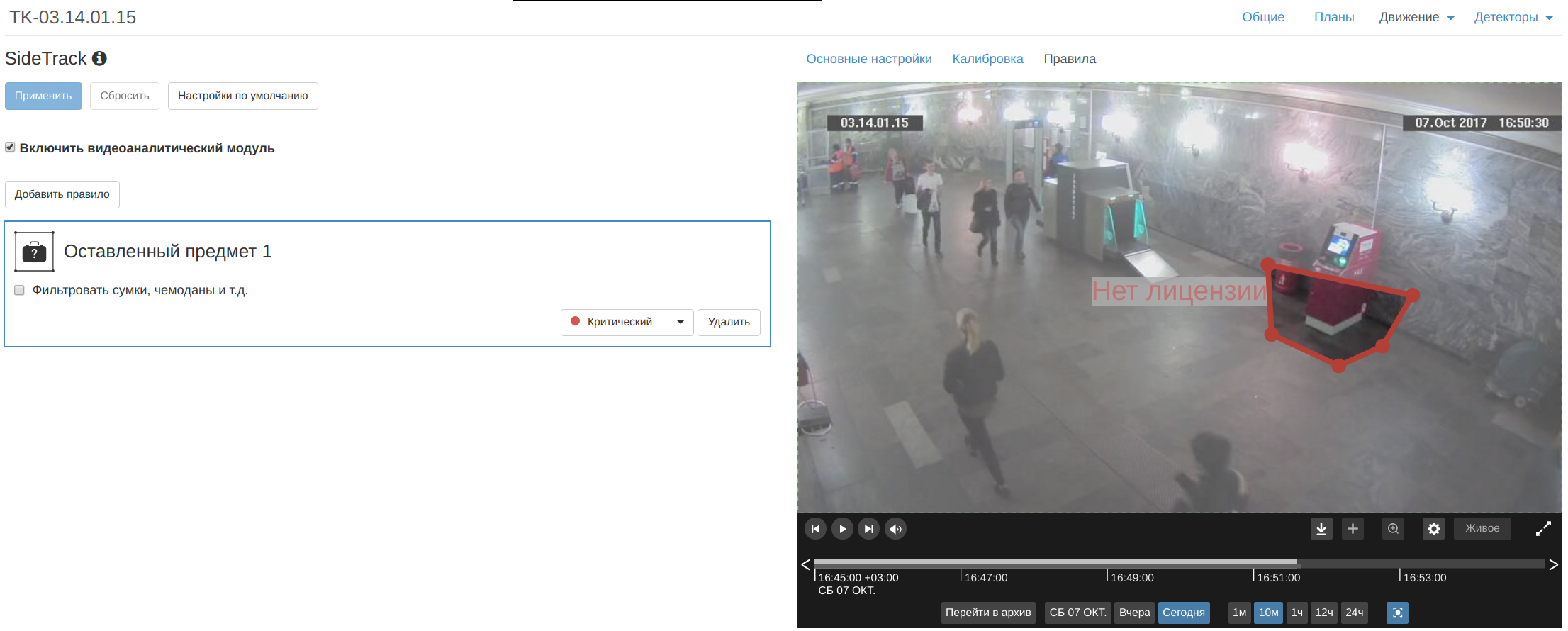The height and width of the screenshot is (631, 1568).
Task: Switch to live view with Живое
Action: pos(1482,529)
